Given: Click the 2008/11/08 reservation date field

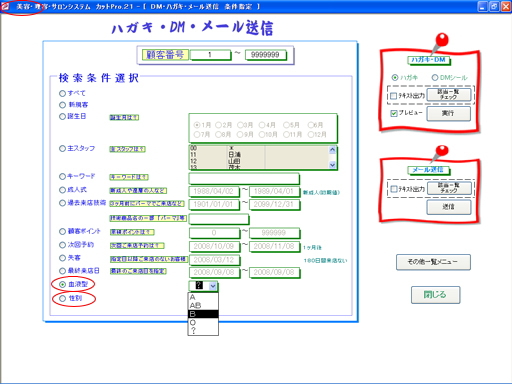Looking at the screenshot, I should click(x=274, y=246).
